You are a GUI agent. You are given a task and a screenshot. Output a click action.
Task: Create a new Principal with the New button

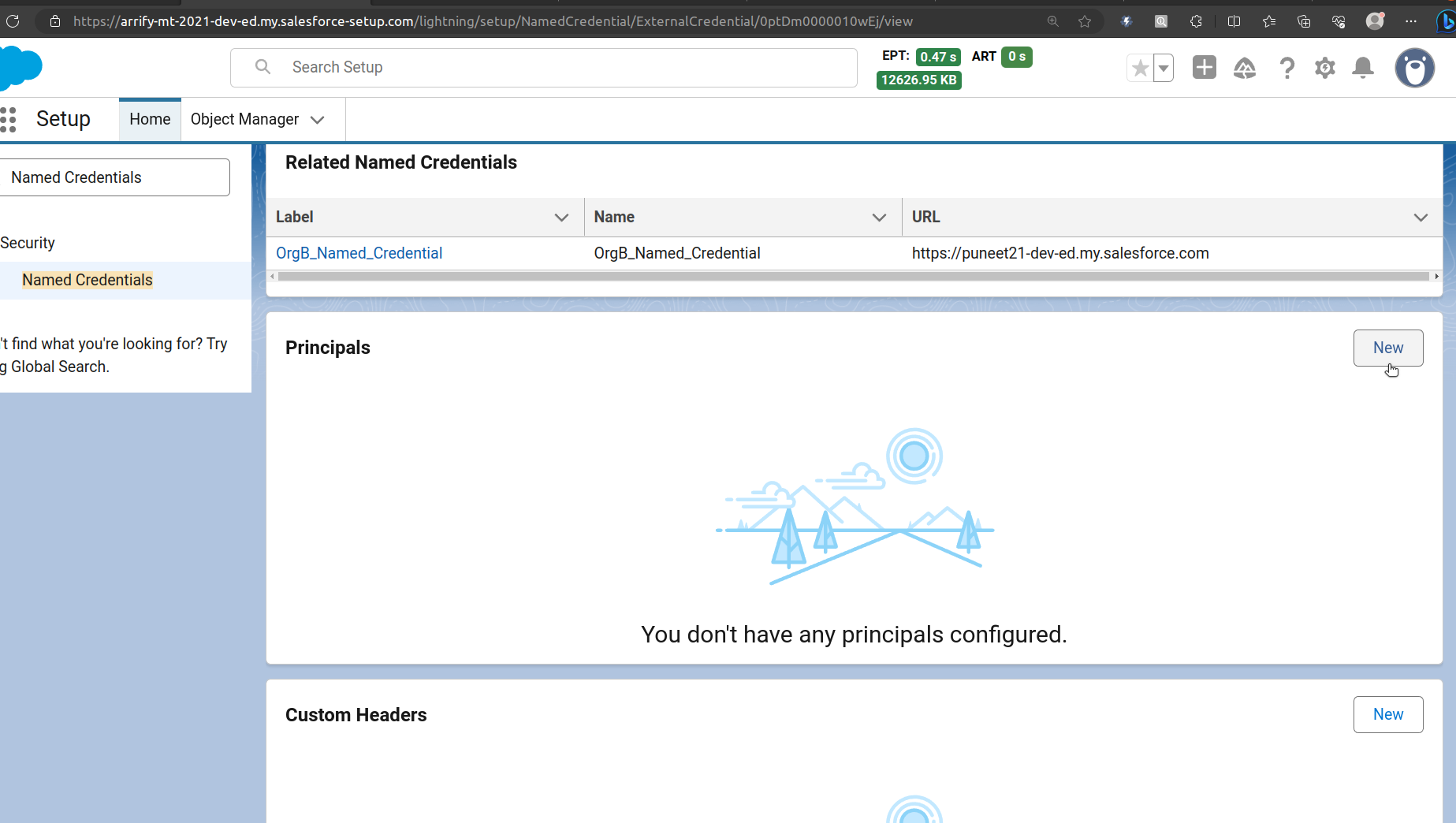click(1387, 348)
